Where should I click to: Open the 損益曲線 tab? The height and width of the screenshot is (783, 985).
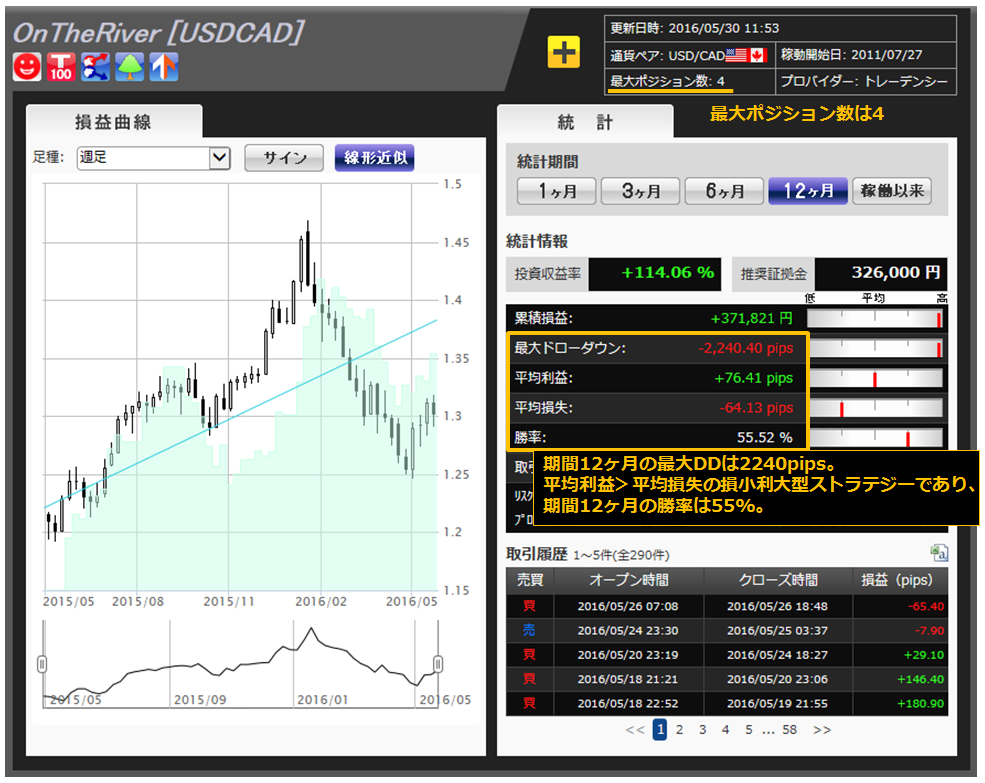click(114, 123)
